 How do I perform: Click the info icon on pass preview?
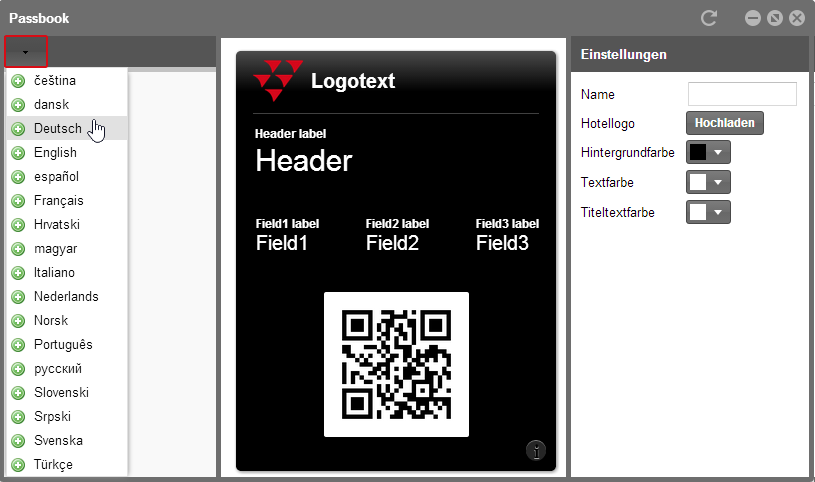pyautogui.click(x=536, y=451)
